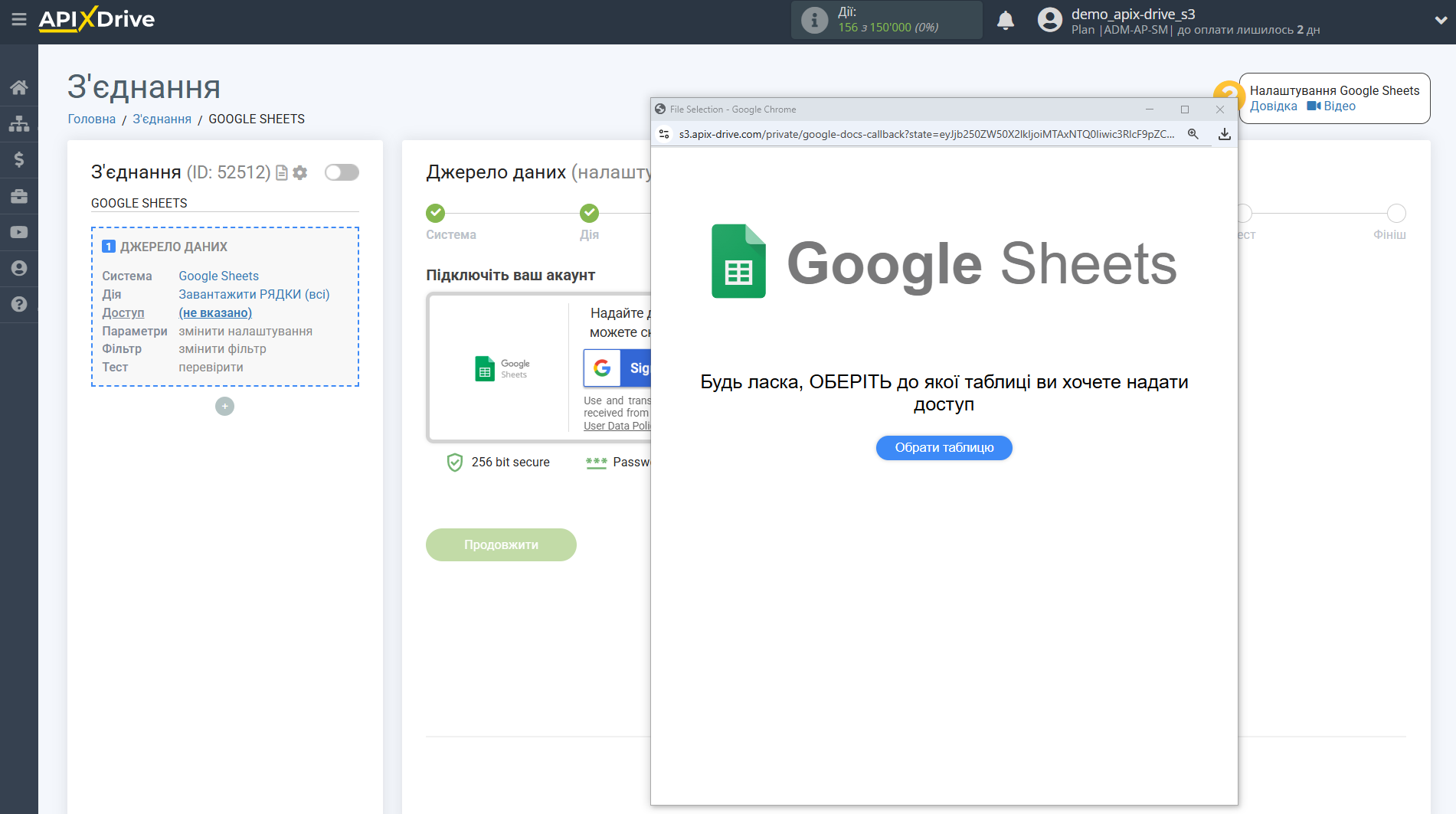Click the 'Обрати таблицю' button
1456x814 pixels.
click(944, 448)
